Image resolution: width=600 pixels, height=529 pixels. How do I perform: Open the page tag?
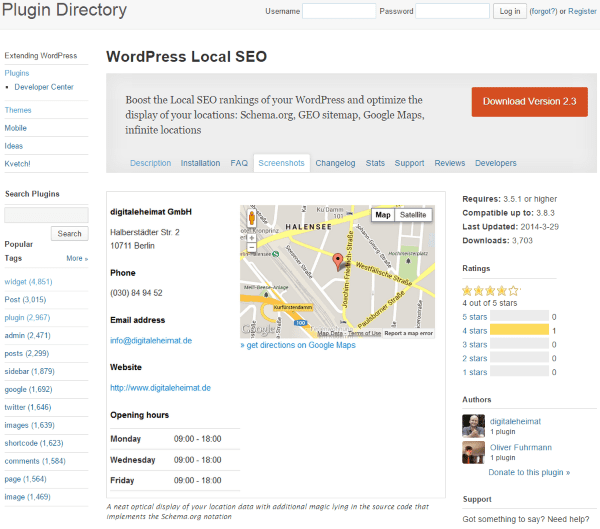[x=25, y=479]
